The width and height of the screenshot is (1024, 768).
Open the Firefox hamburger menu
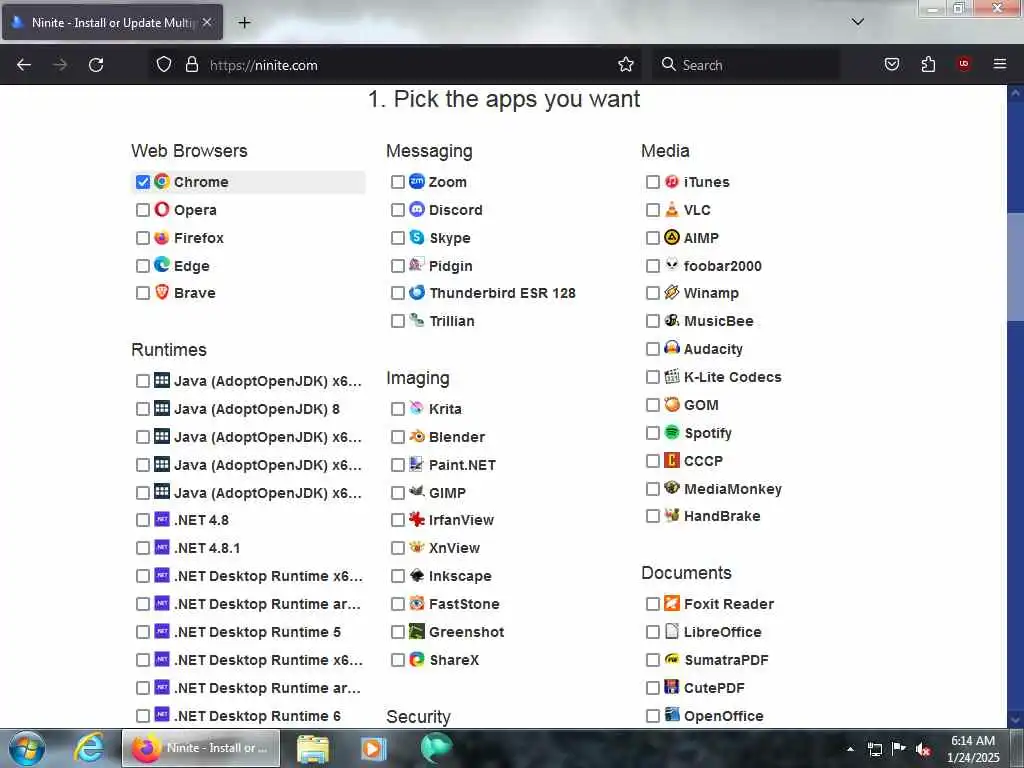tap(999, 64)
